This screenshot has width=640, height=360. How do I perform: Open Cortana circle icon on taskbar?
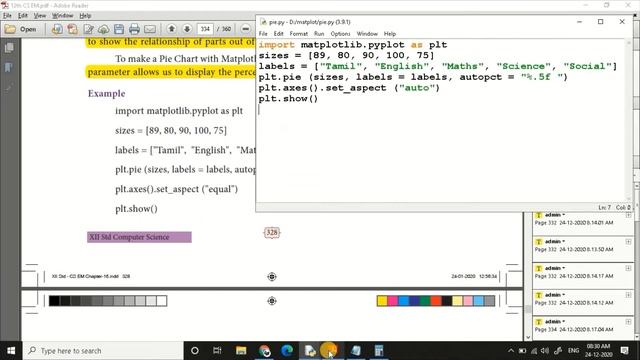click(195, 351)
